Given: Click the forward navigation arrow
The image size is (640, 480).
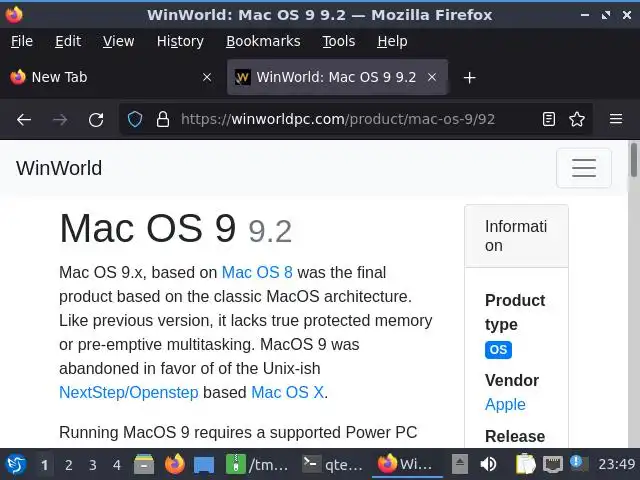Looking at the screenshot, I should (60, 119).
